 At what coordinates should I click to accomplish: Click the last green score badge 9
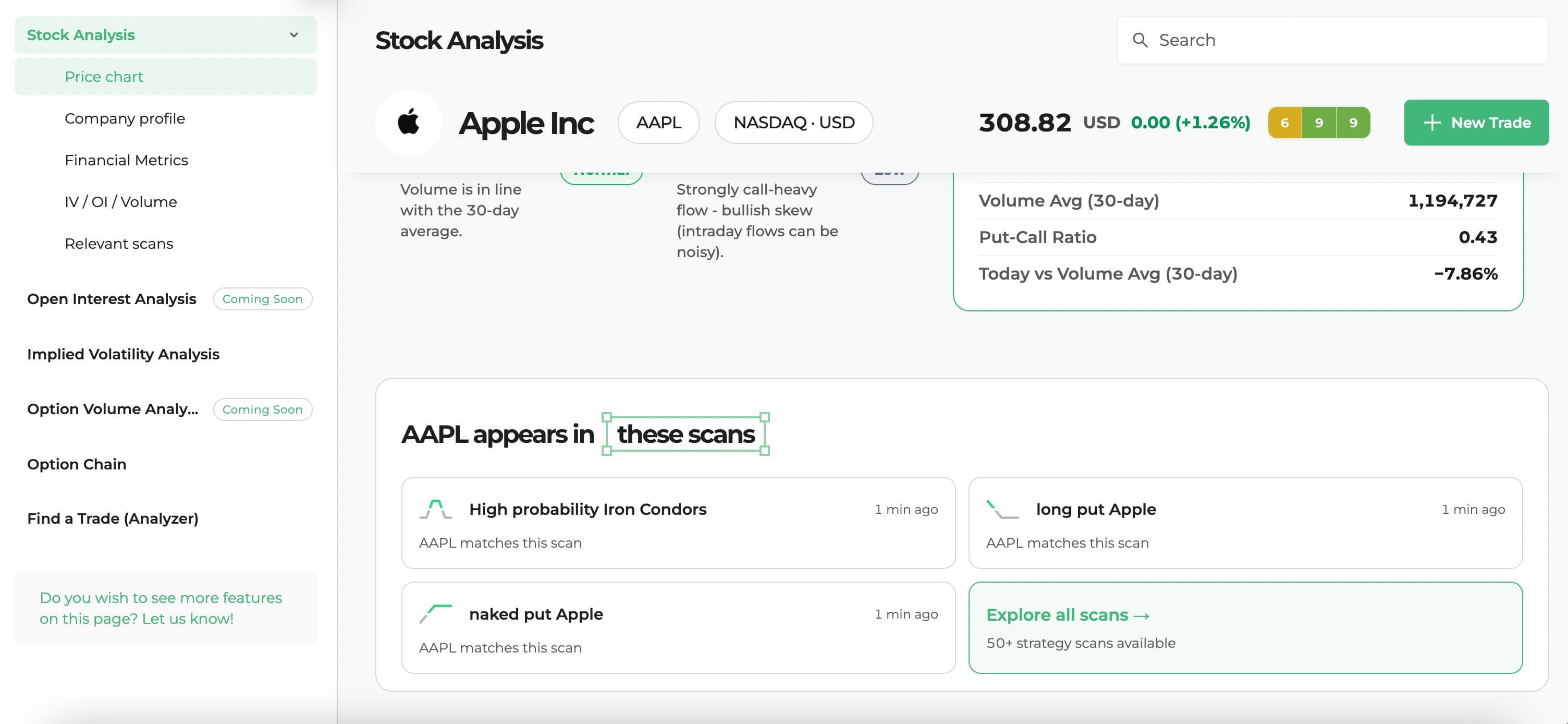pyautogui.click(x=1353, y=123)
